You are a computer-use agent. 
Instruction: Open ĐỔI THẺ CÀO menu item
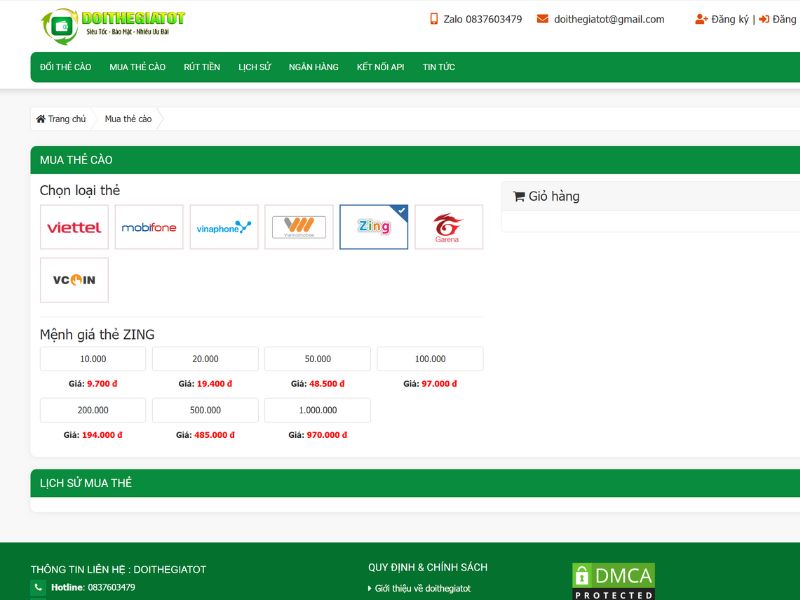pyautogui.click(x=66, y=67)
